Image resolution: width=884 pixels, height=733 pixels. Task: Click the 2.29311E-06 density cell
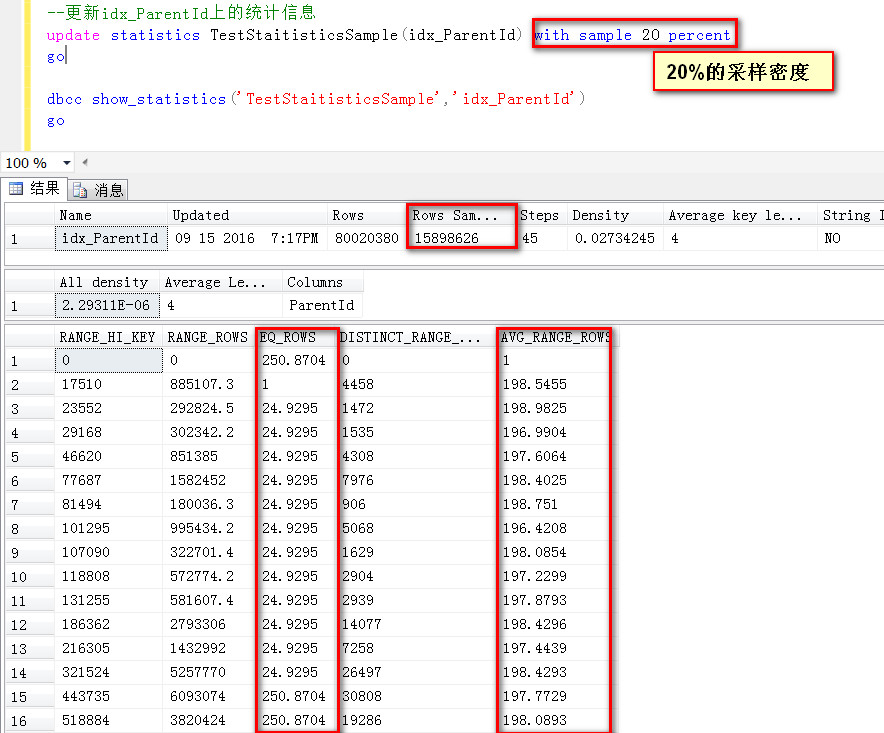pos(107,305)
